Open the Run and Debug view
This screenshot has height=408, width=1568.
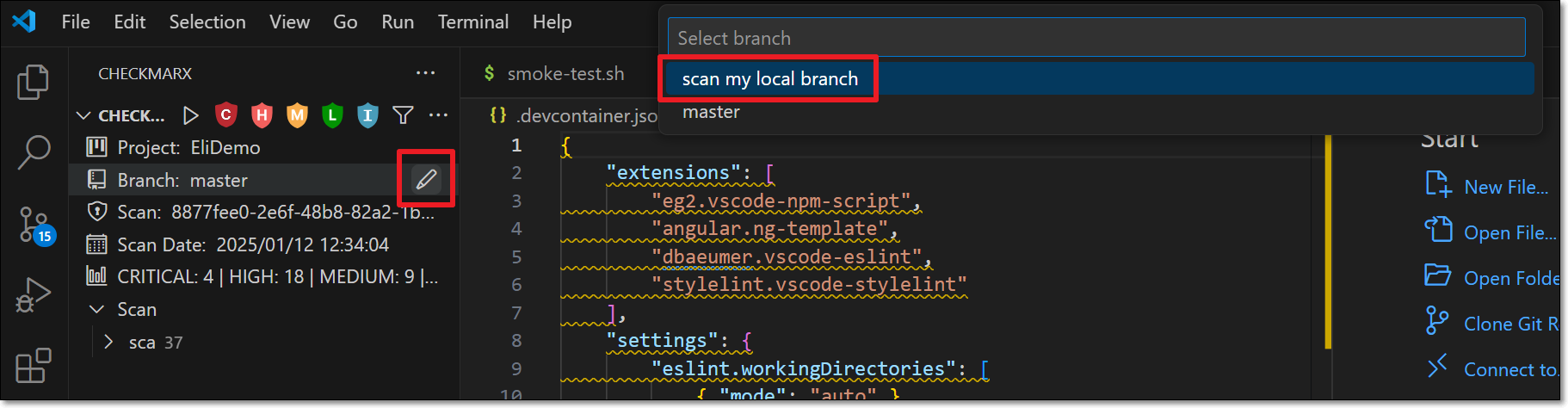click(x=33, y=295)
